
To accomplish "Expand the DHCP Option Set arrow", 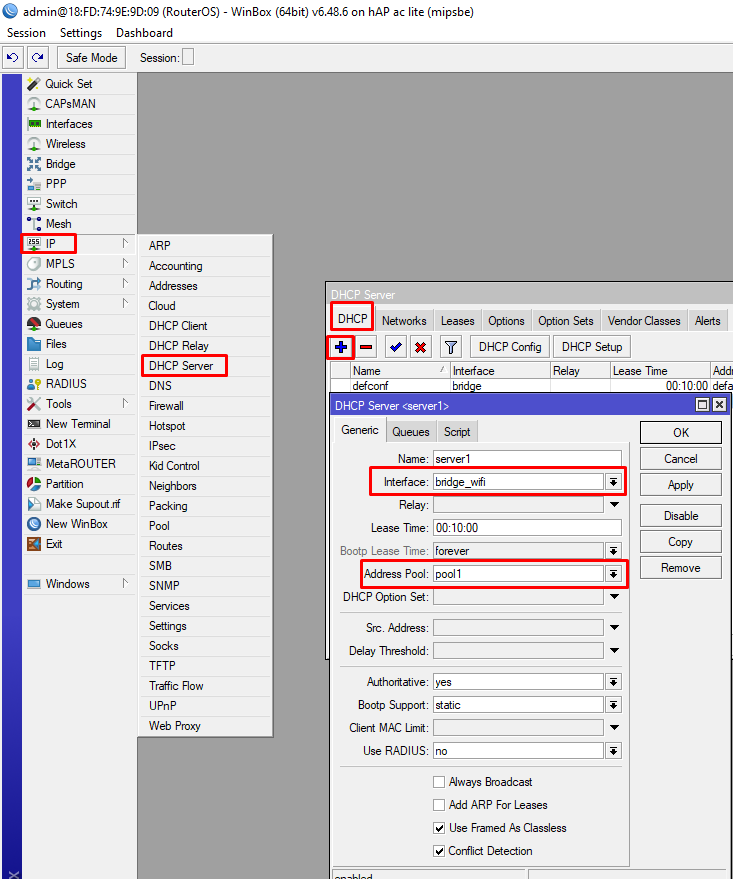I will [x=614, y=597].
